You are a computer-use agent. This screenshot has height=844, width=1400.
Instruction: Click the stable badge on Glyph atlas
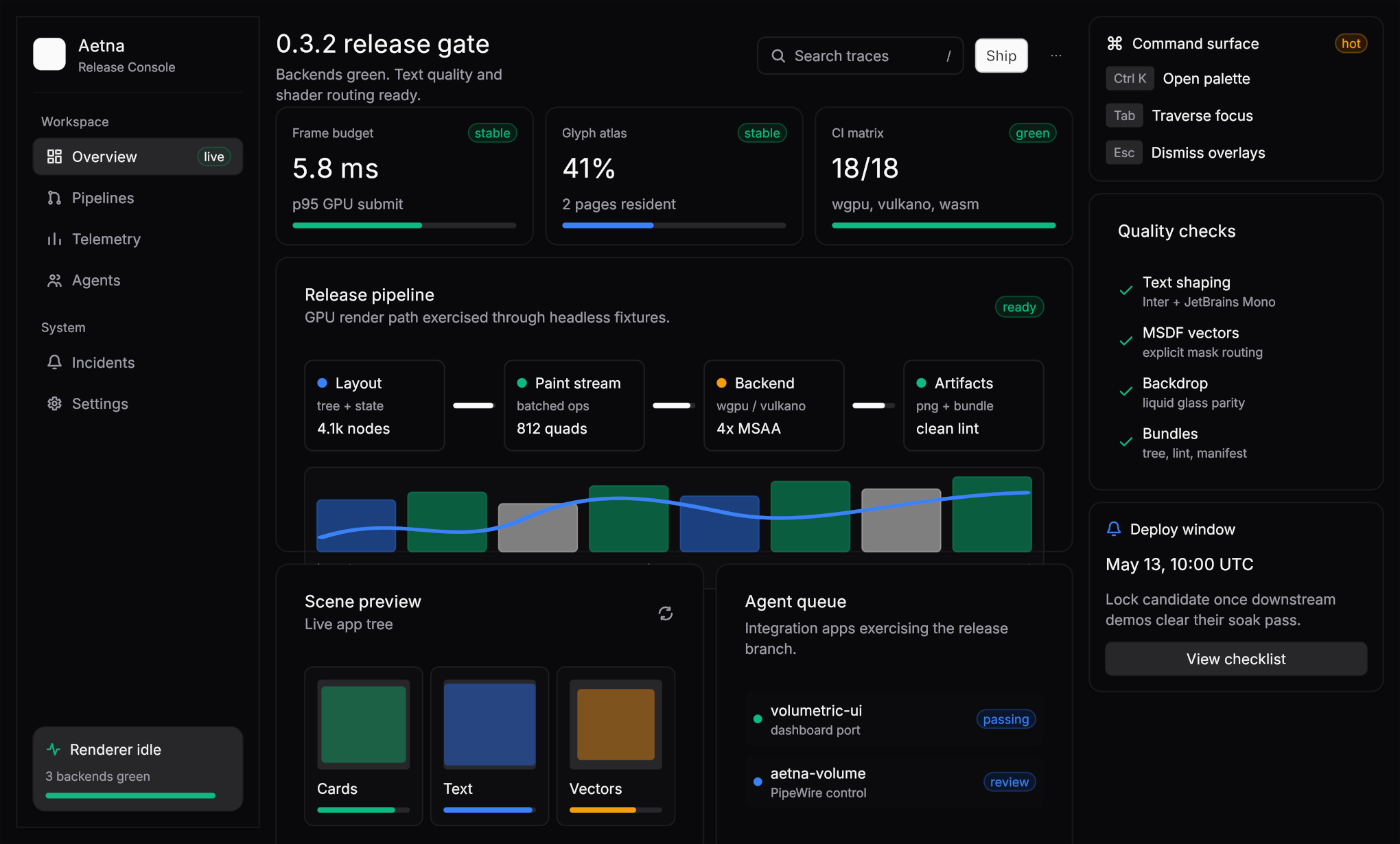tap(762, 132)
